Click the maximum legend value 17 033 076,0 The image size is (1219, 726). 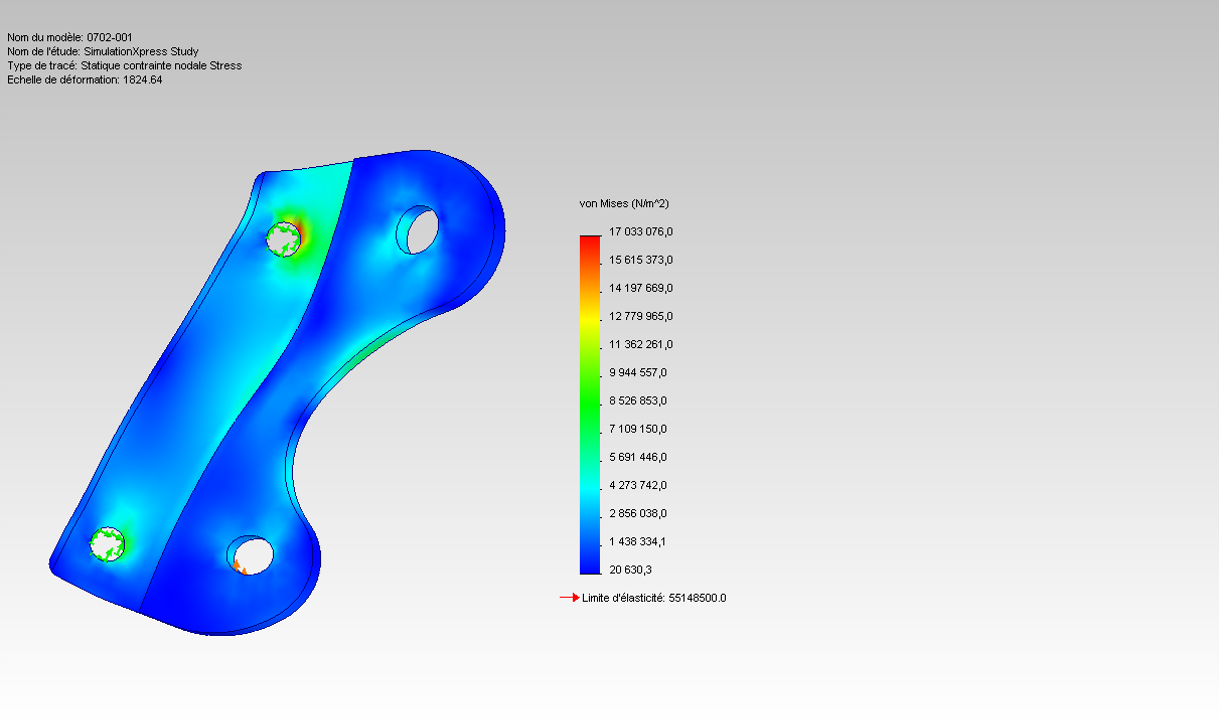pyautogui.click(x=641, y=232)
